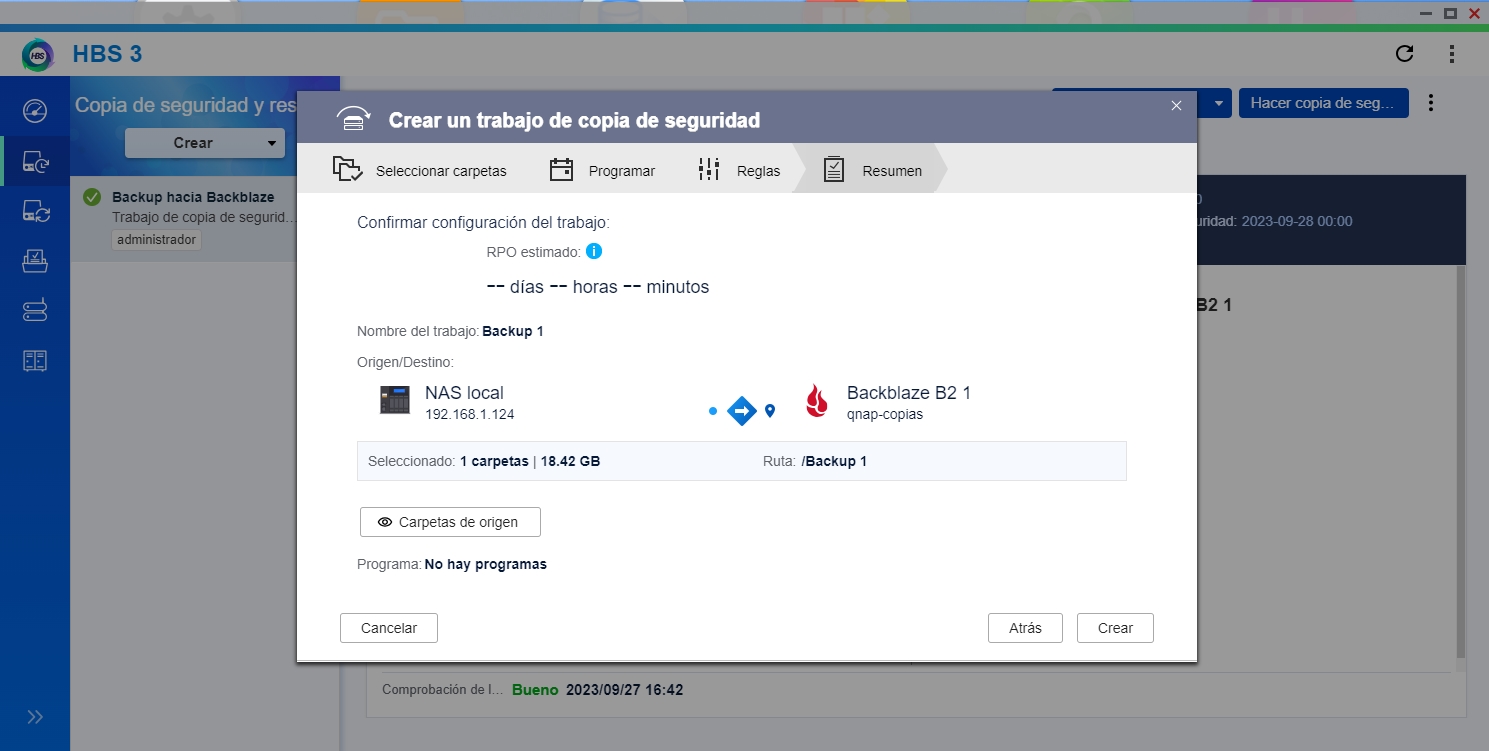
Task: Open job actions three-dot menu
Action: (1431, 103)
